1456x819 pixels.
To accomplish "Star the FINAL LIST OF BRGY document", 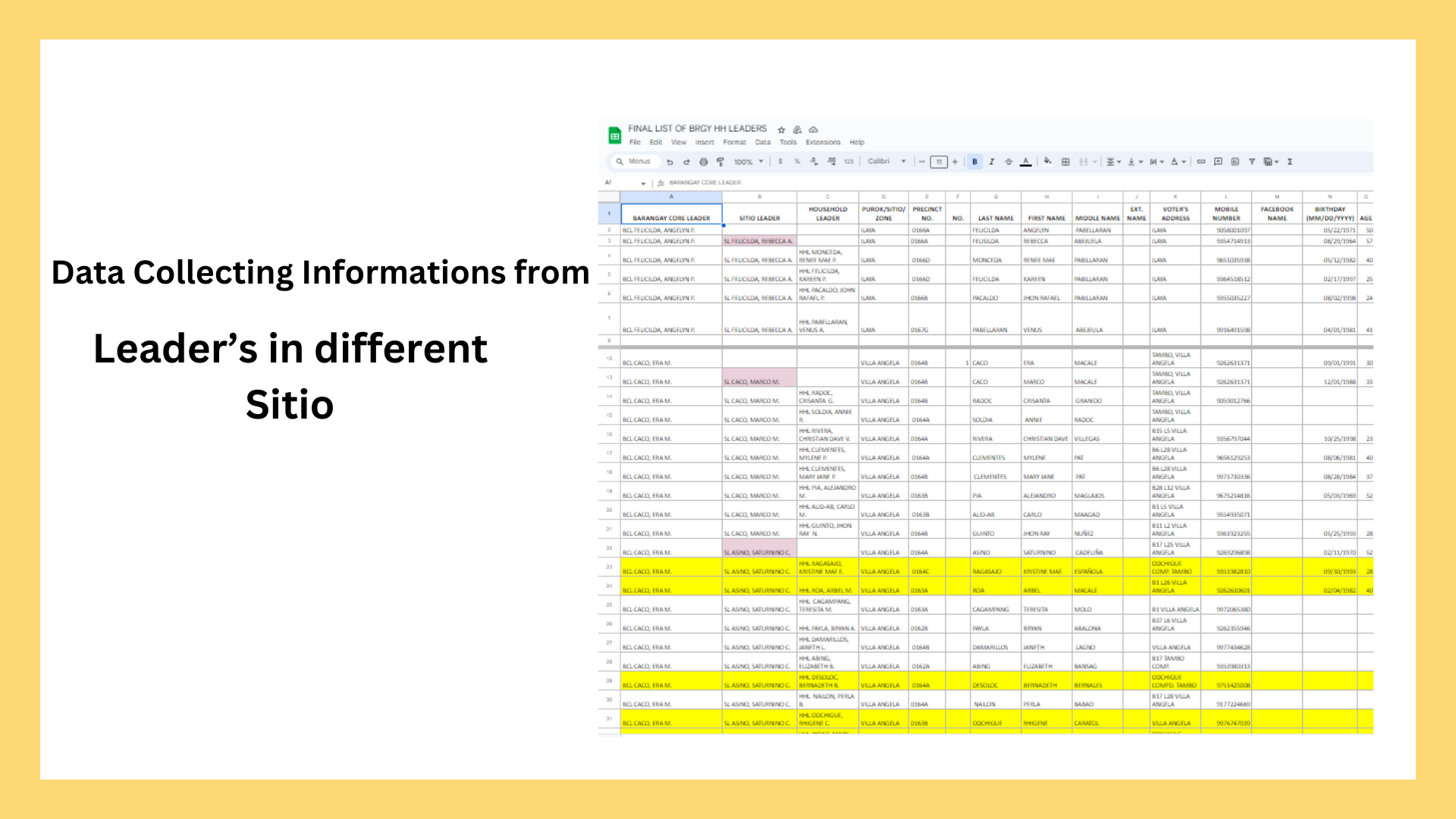I will point(781,130).
